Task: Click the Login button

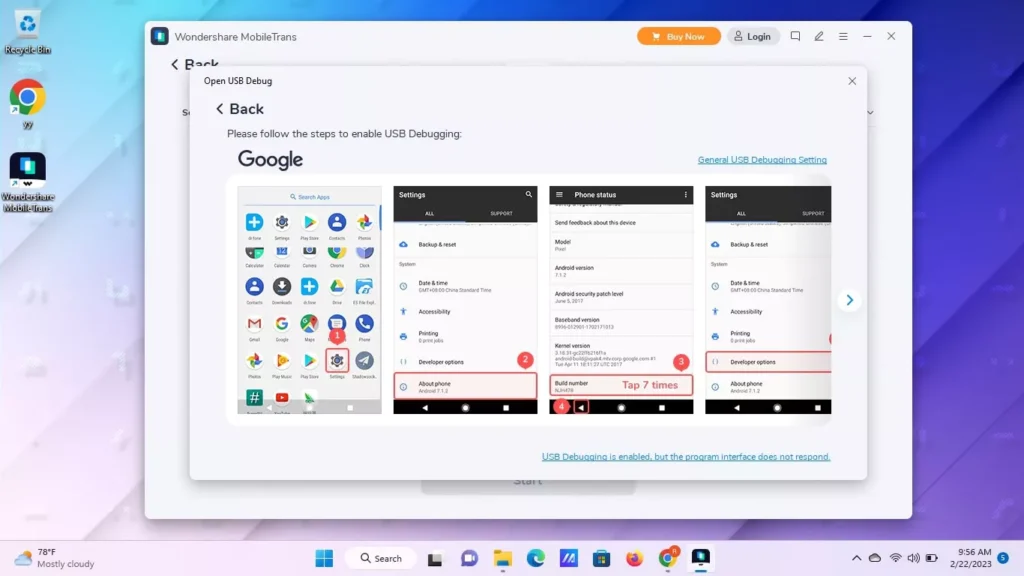Action: [x=753, y=35]
